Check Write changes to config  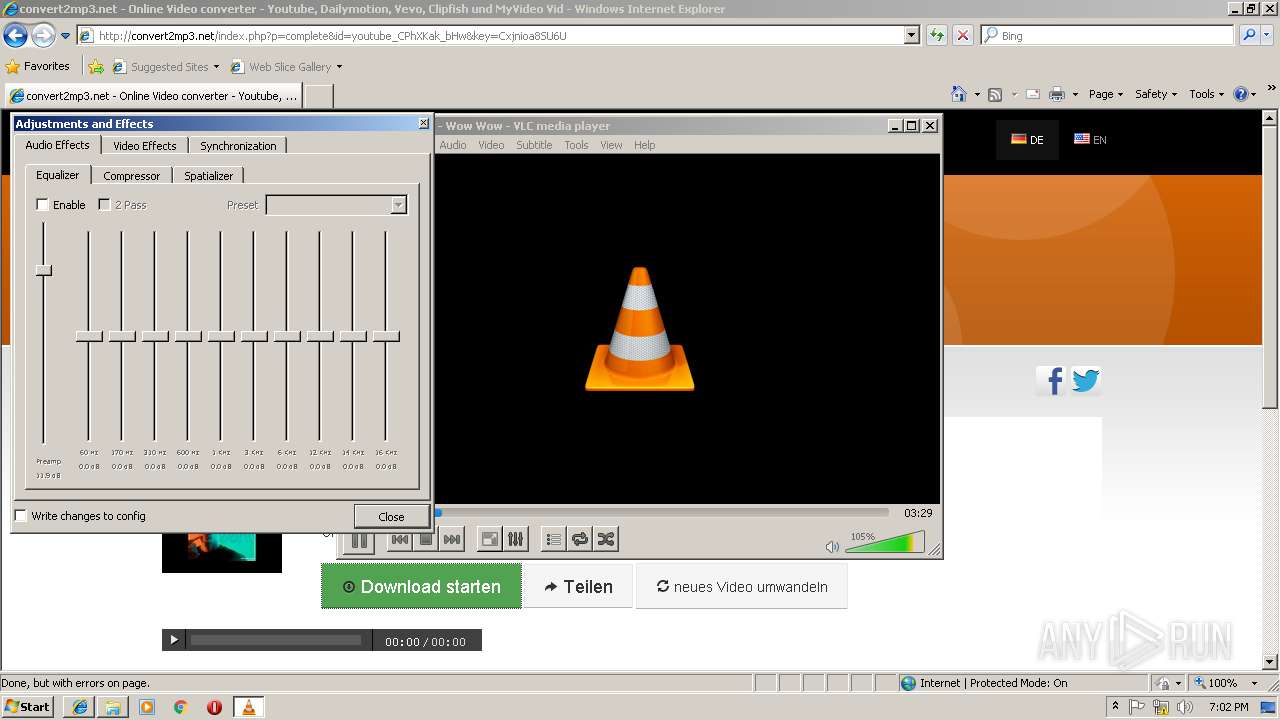21,516
